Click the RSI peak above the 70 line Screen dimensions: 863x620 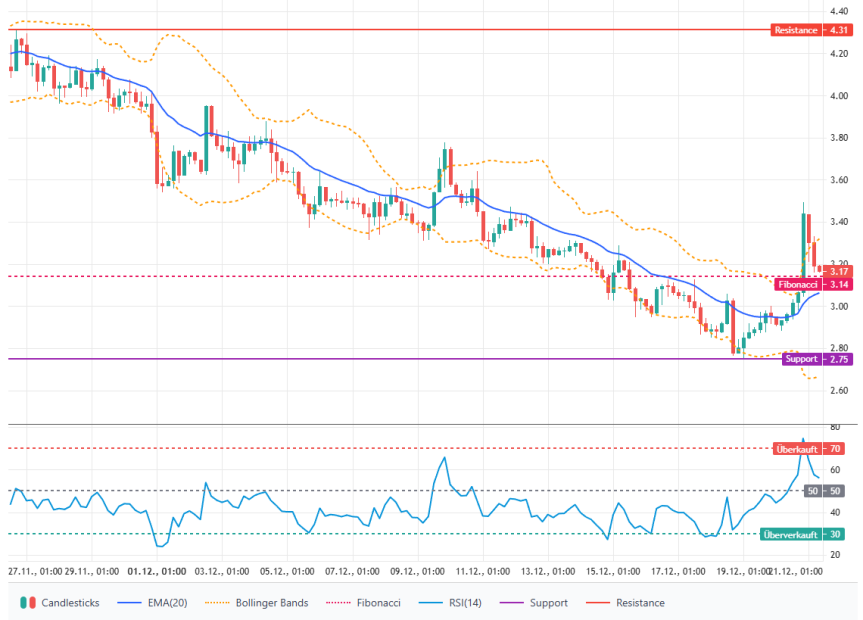point(803,440)
